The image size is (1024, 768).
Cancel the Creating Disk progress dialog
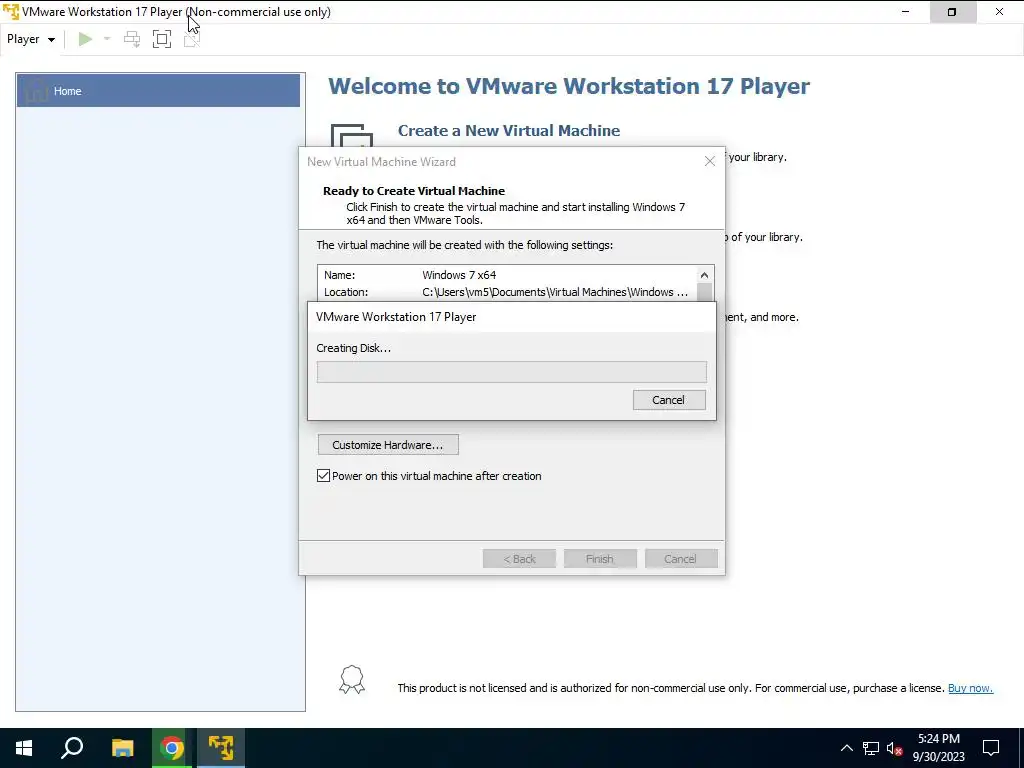[669, 400]
